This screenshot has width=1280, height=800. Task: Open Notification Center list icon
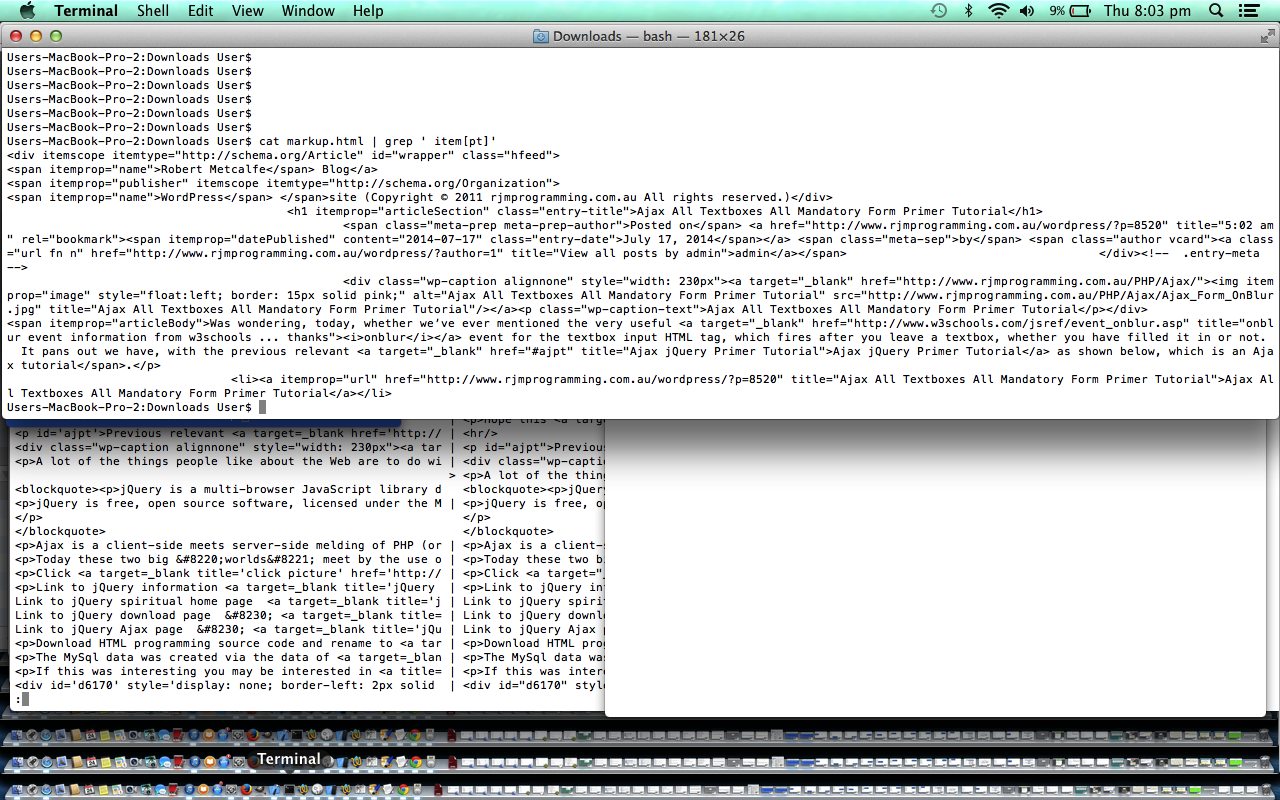[1250, 11]
